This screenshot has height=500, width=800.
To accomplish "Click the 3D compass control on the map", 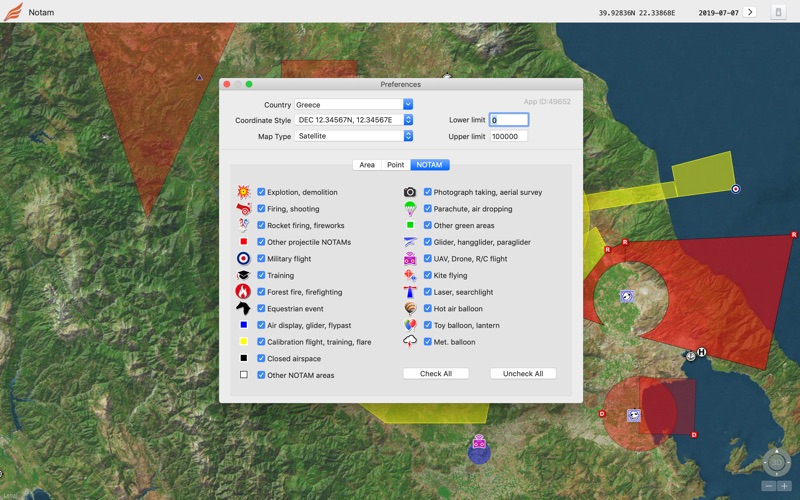I will (777, 462).
